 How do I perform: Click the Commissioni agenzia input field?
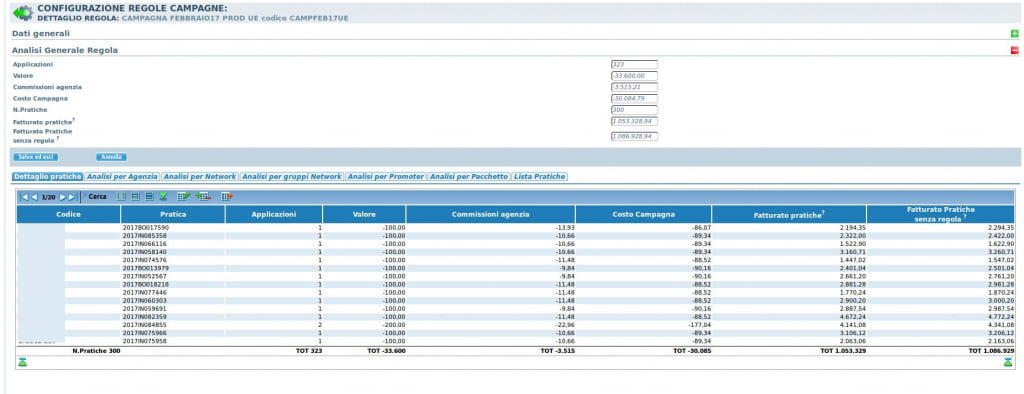(x=634, y=87)
